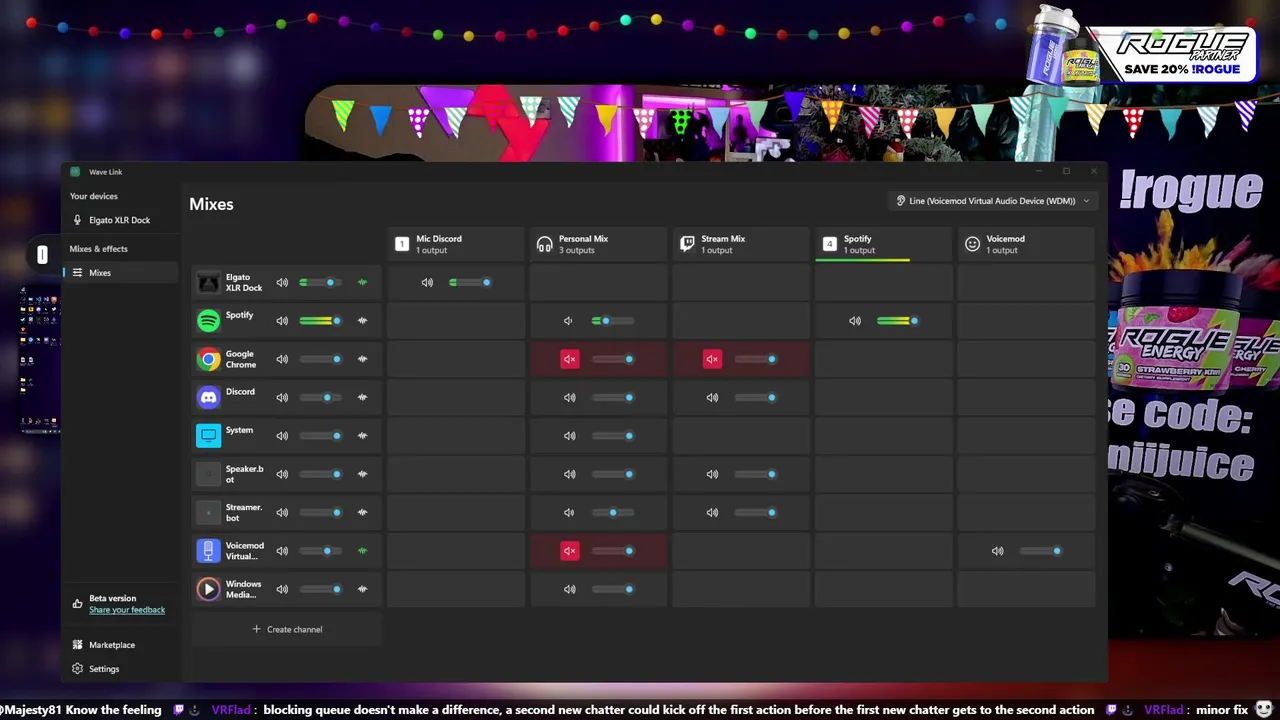Open the Line Voicemod output device dropdown
Viewport: 1280px width, 720px height.
(992, 201)
